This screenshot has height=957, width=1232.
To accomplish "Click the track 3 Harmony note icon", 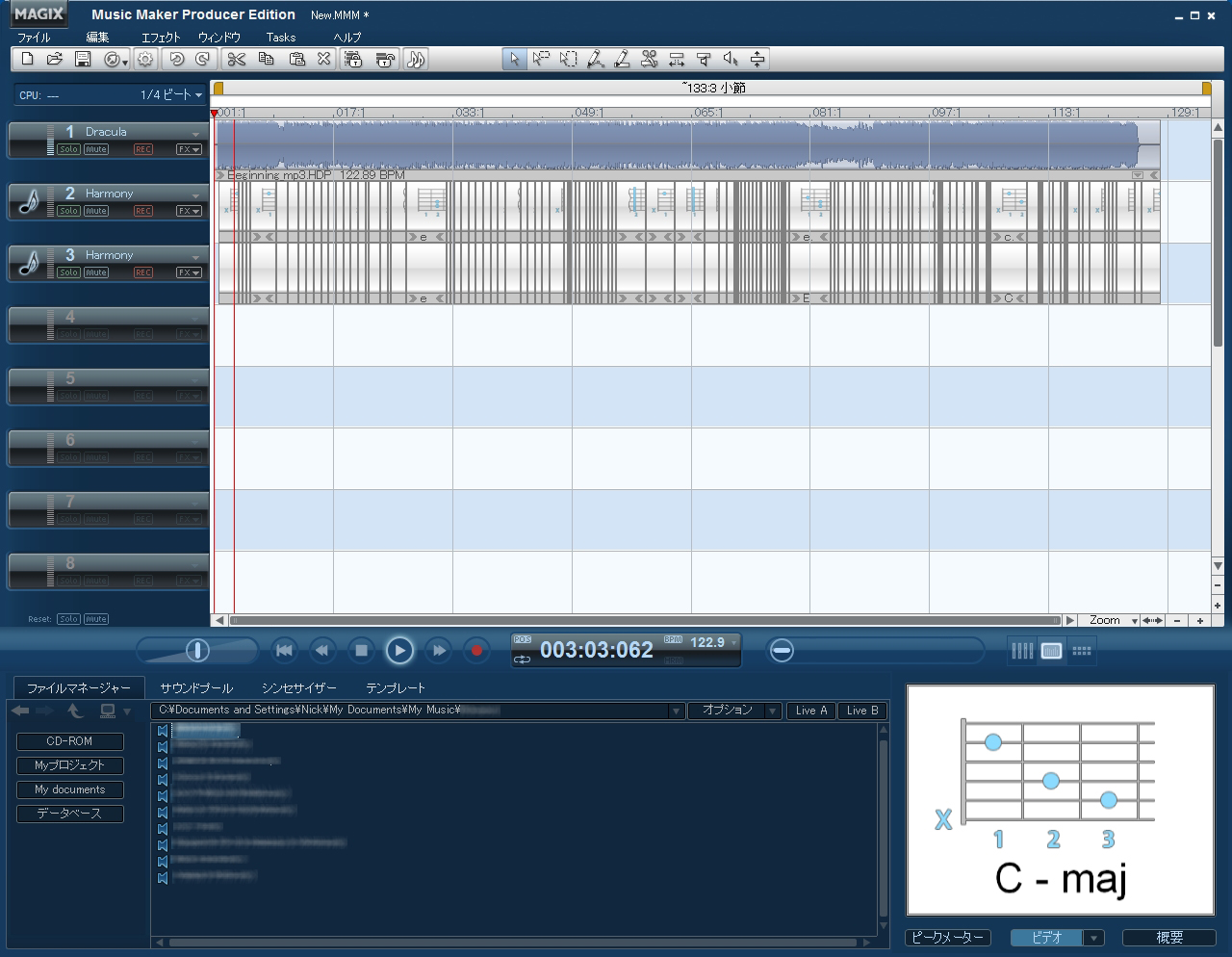I will tap(29, 263).
